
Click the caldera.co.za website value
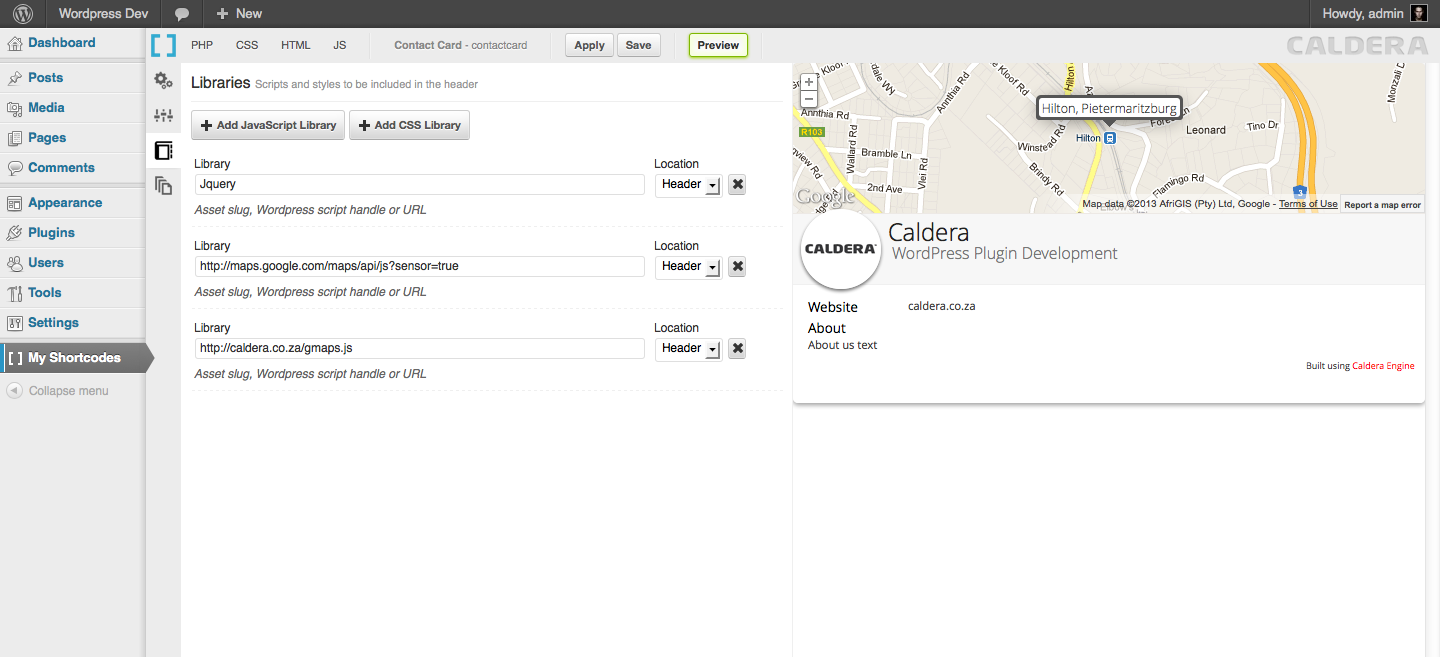click(x=941, y=306)
